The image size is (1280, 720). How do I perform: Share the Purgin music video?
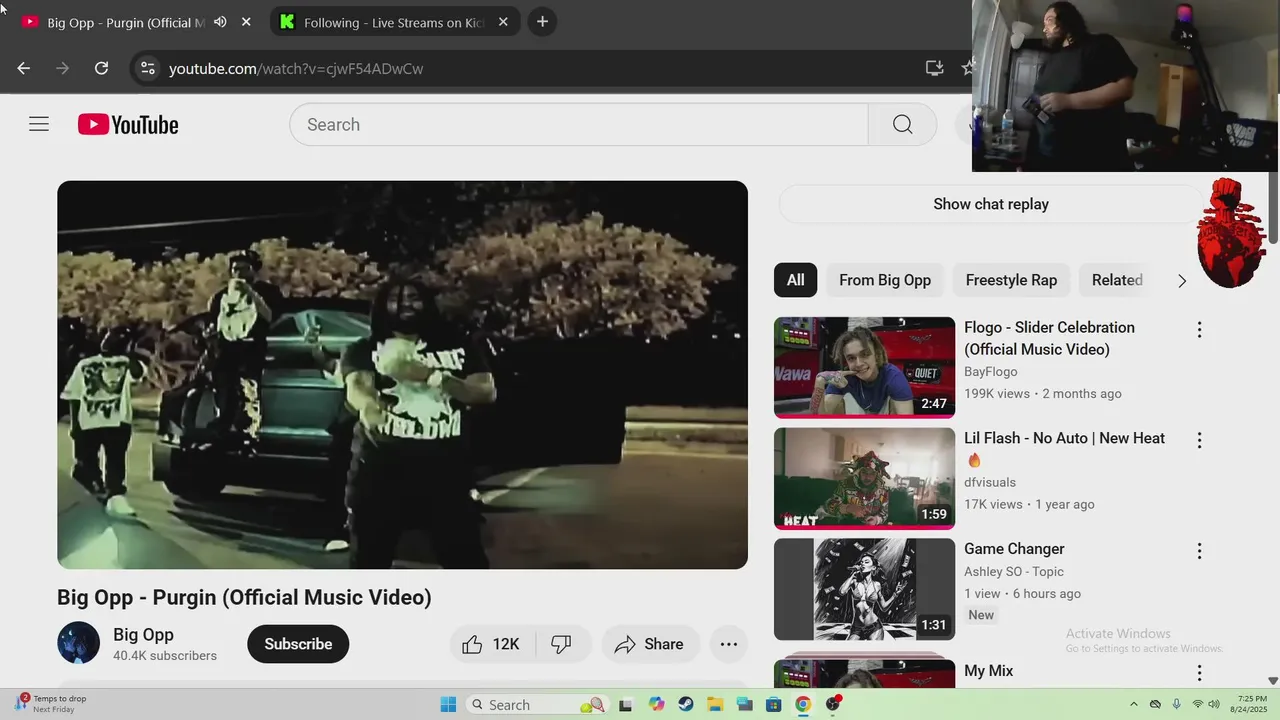(650, 644)
